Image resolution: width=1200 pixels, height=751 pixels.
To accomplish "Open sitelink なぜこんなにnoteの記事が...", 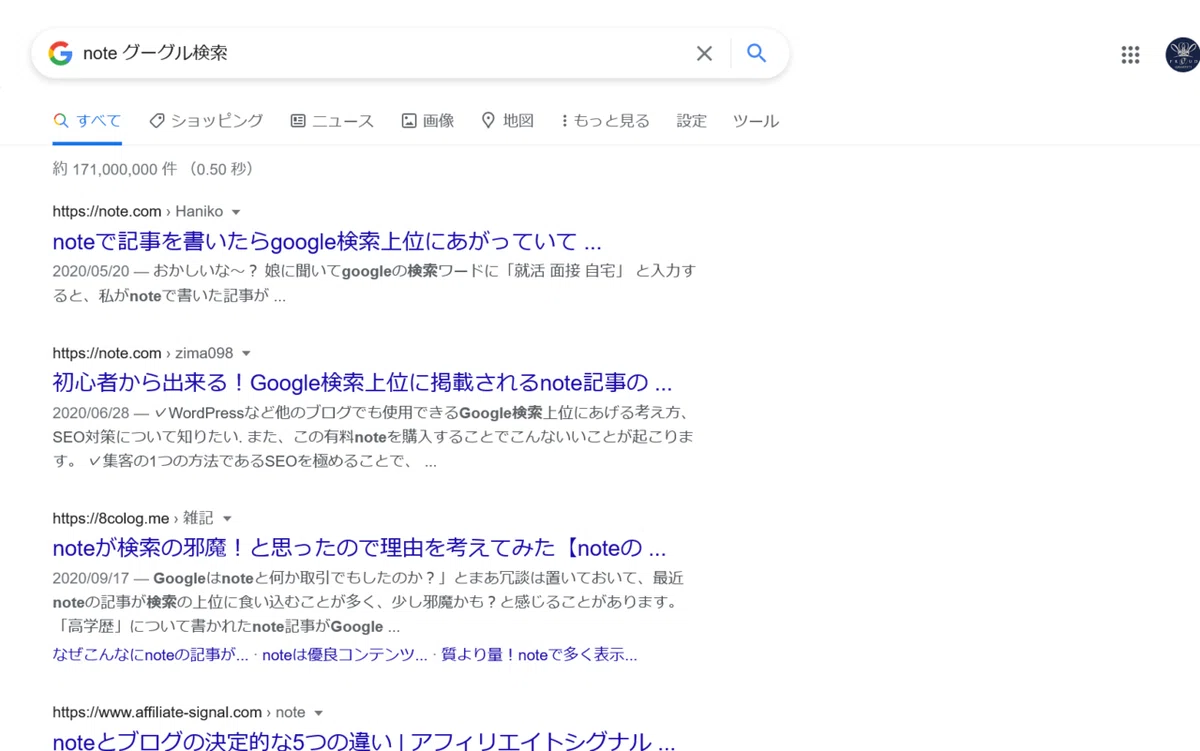I will 151,656.
